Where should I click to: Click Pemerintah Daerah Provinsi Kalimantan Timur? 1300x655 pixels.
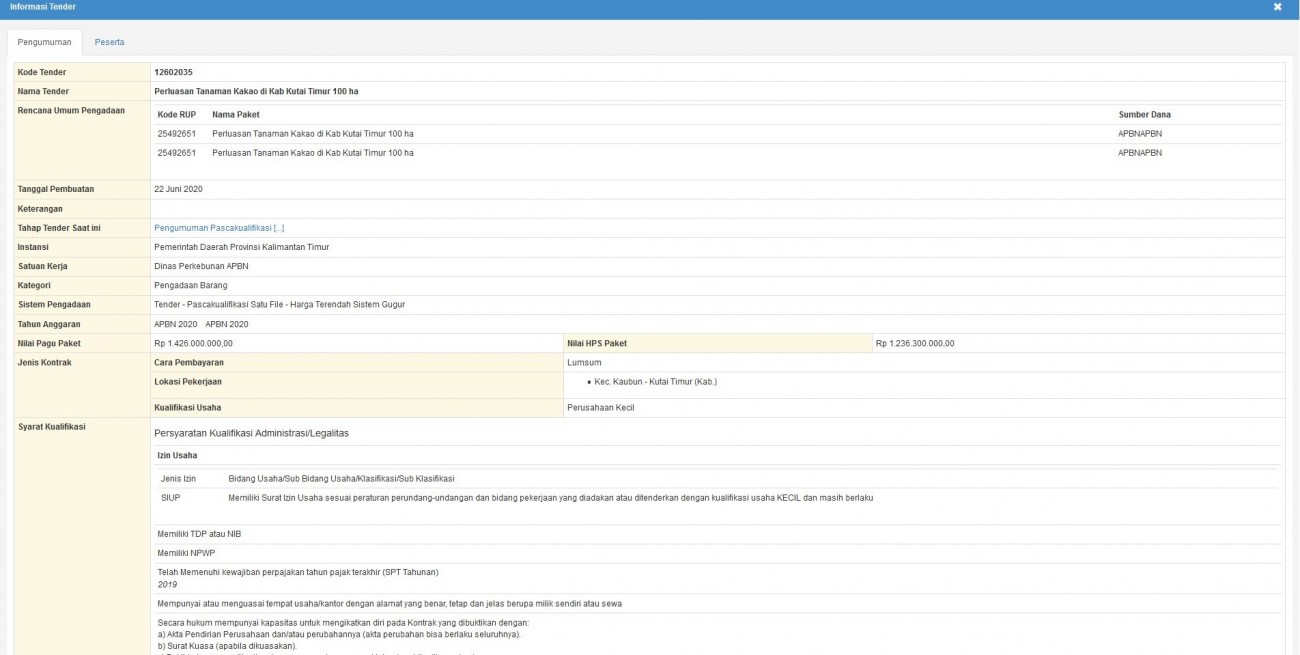[x=241, y=247]
